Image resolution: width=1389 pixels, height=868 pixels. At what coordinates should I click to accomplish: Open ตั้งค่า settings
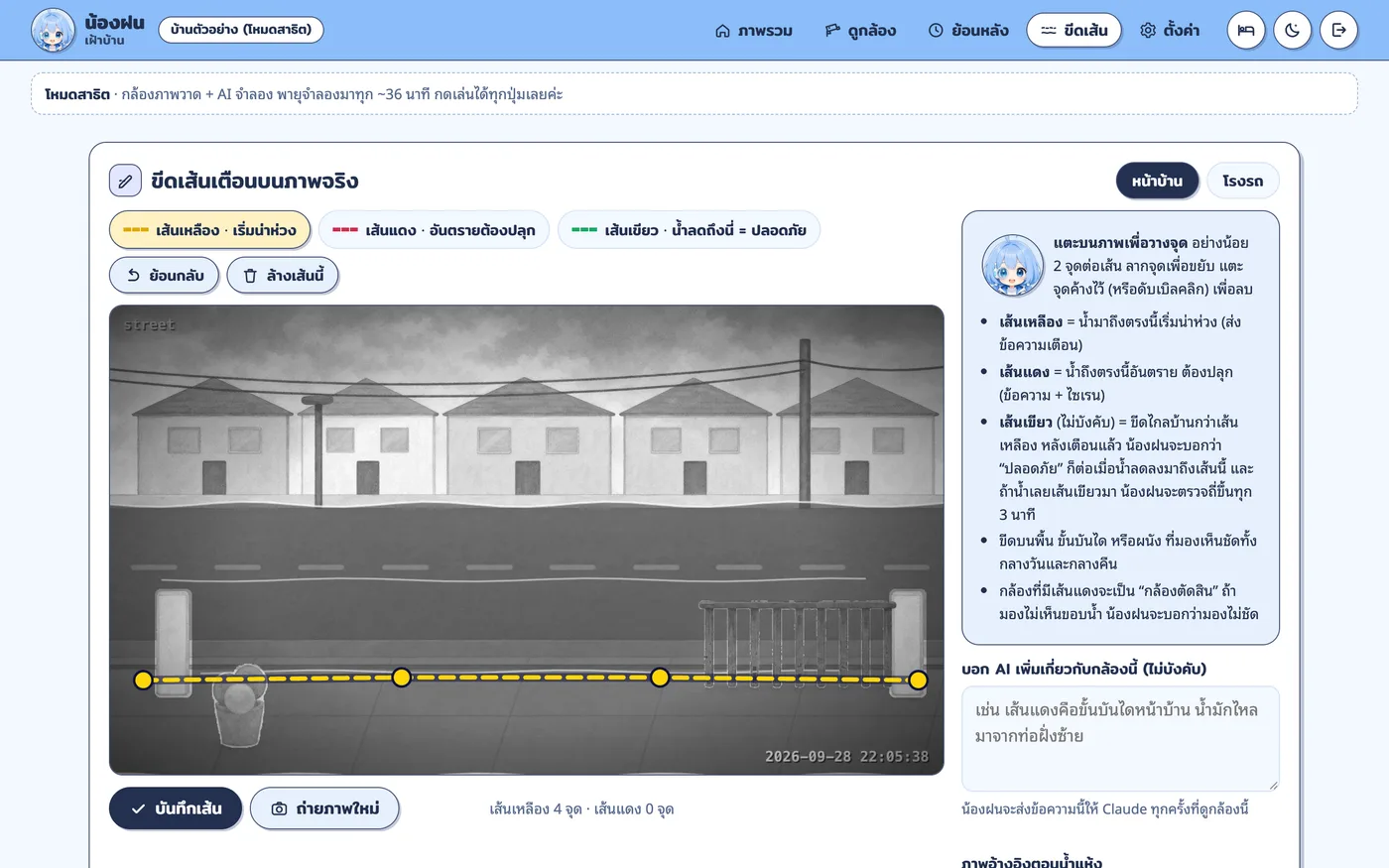(1170, 31)
